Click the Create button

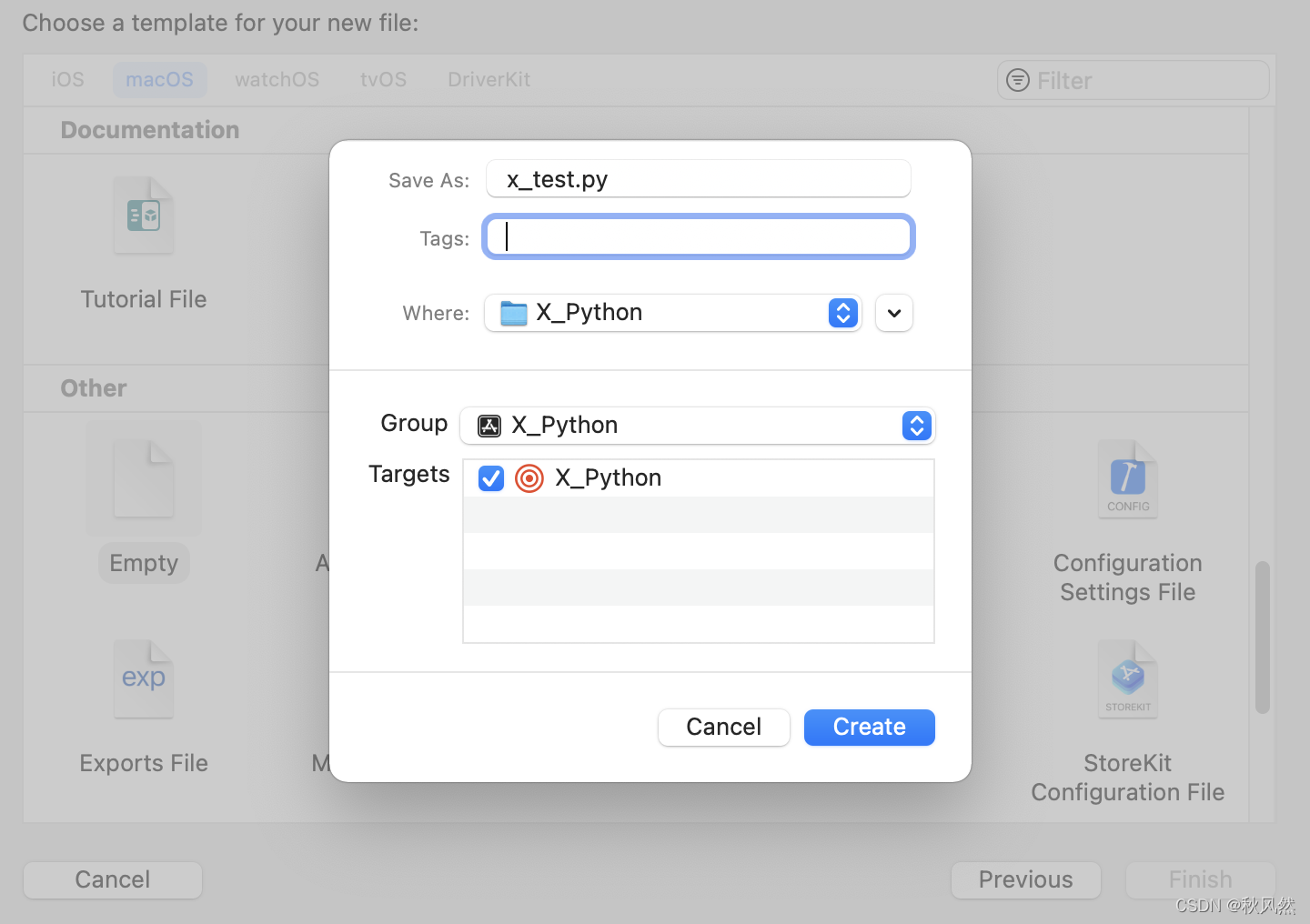870,728
